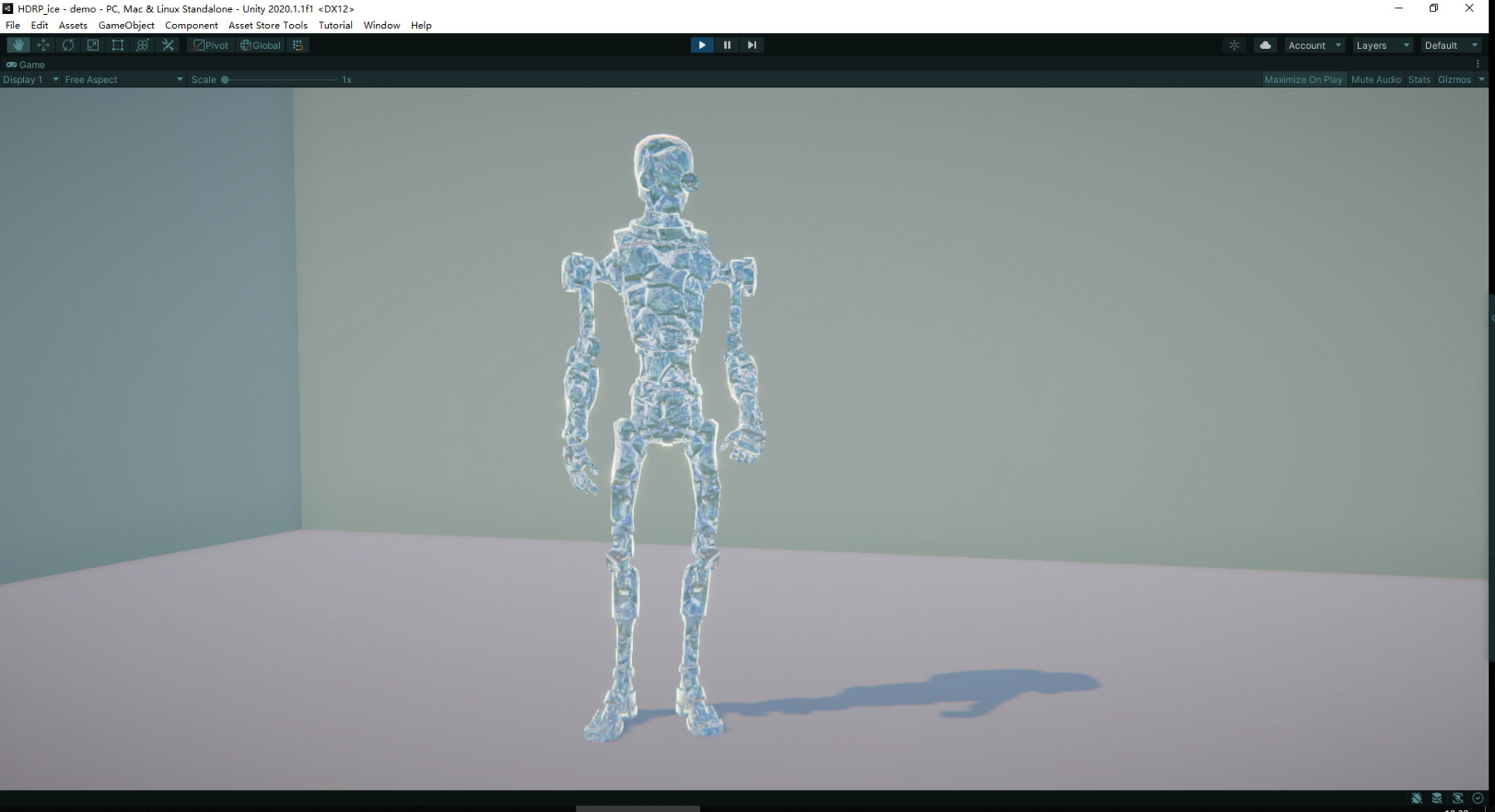
Task: Open the Free Aspect resolution dropdown
Action: point(121,79)
